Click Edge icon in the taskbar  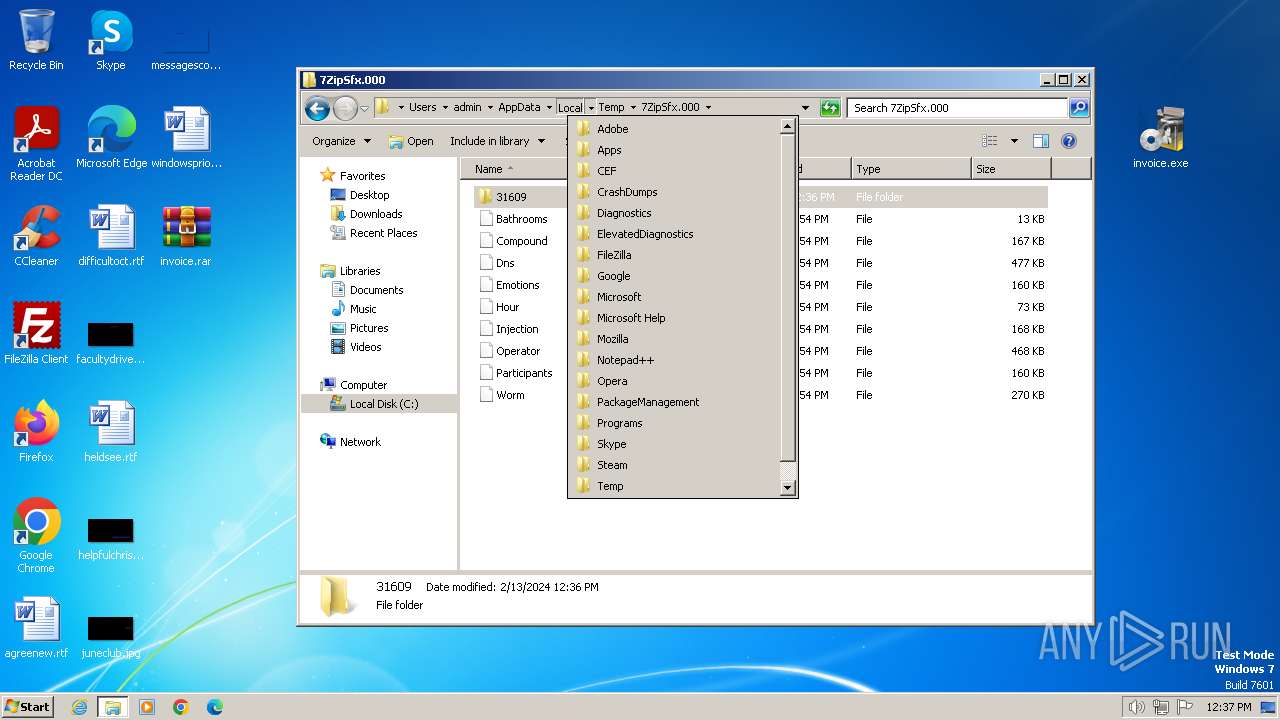click(x=215, y=707)
